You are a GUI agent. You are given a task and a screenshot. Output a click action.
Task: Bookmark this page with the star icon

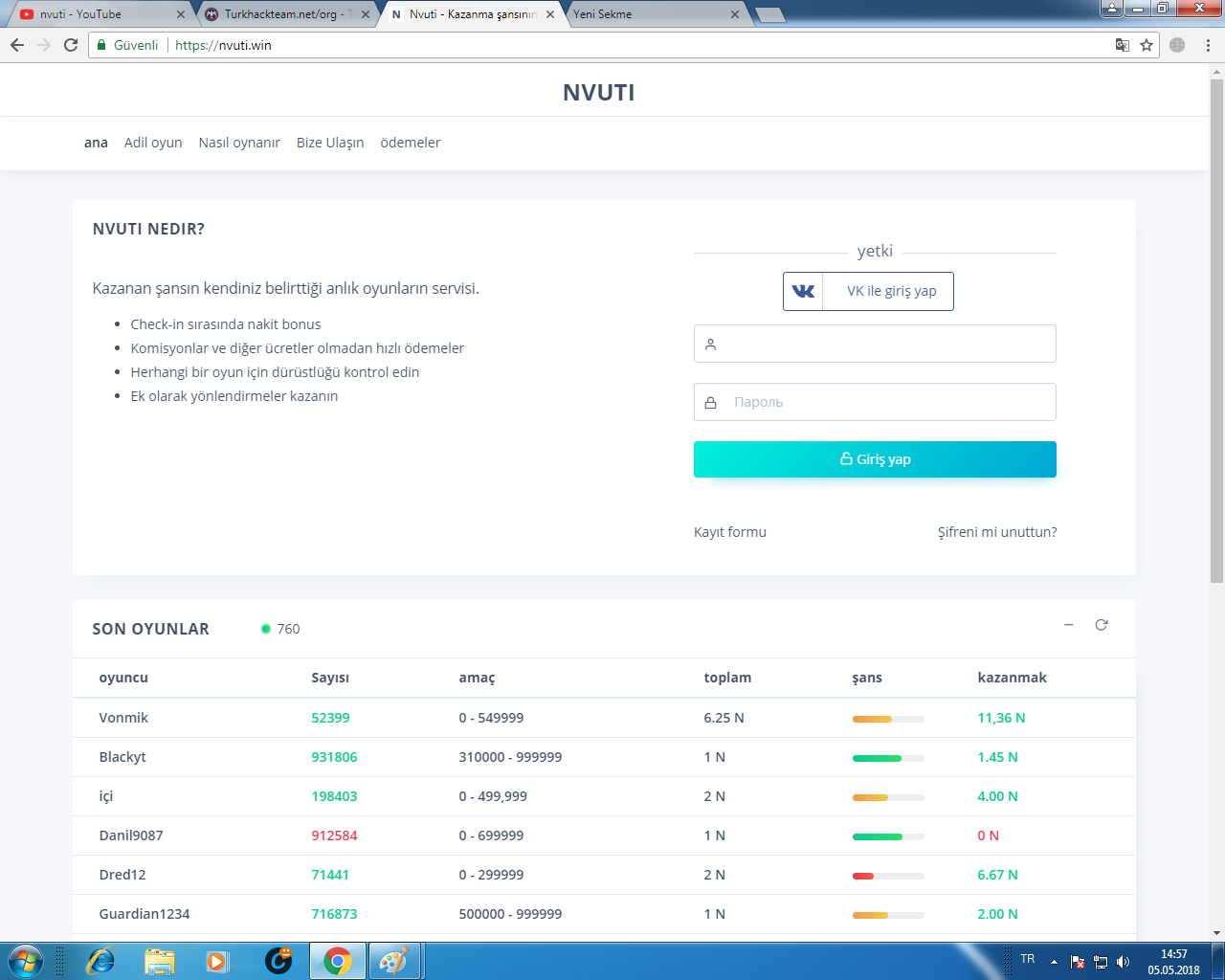coord(1147,45)
